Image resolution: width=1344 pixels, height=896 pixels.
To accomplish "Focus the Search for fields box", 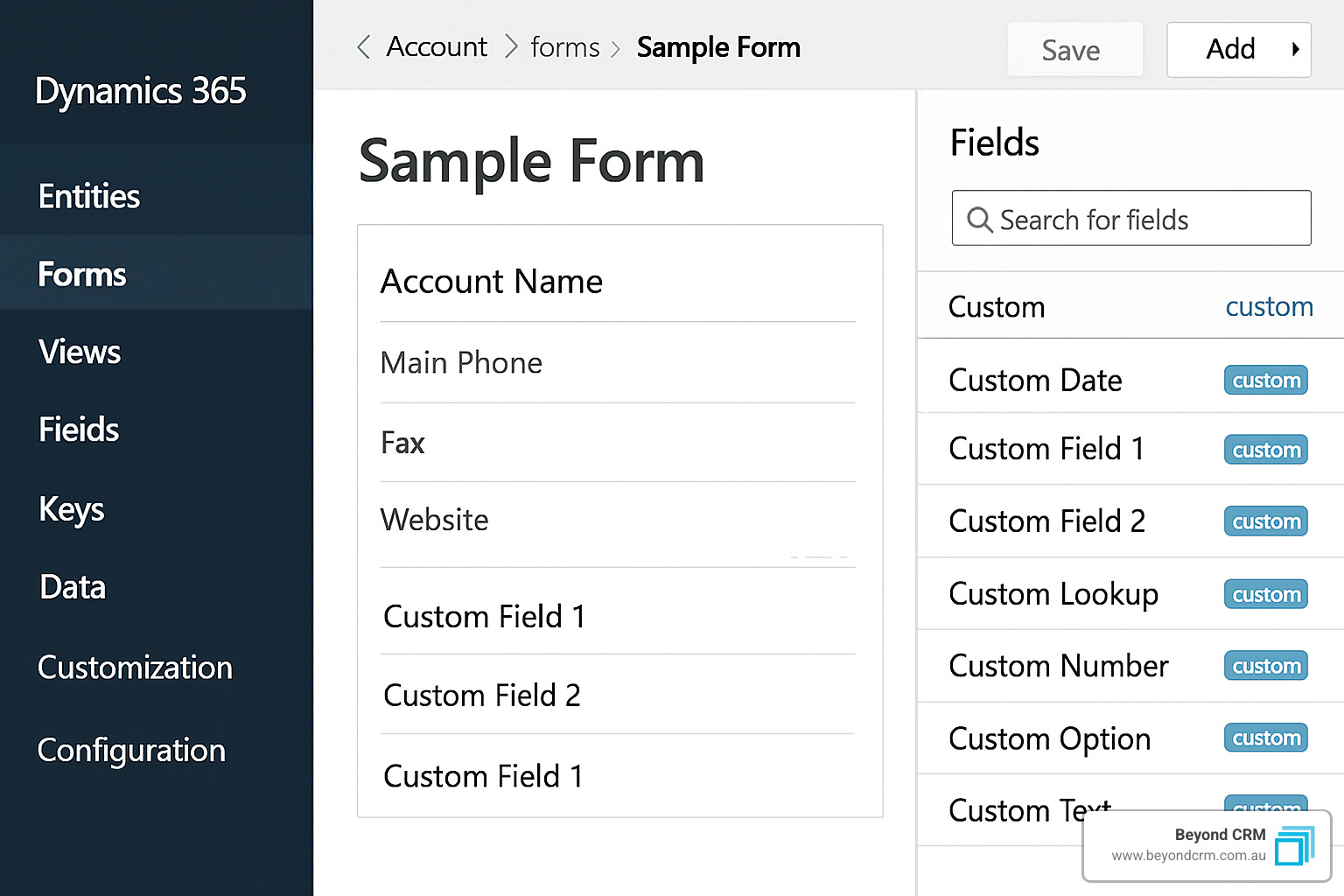I will [1131, 218].
